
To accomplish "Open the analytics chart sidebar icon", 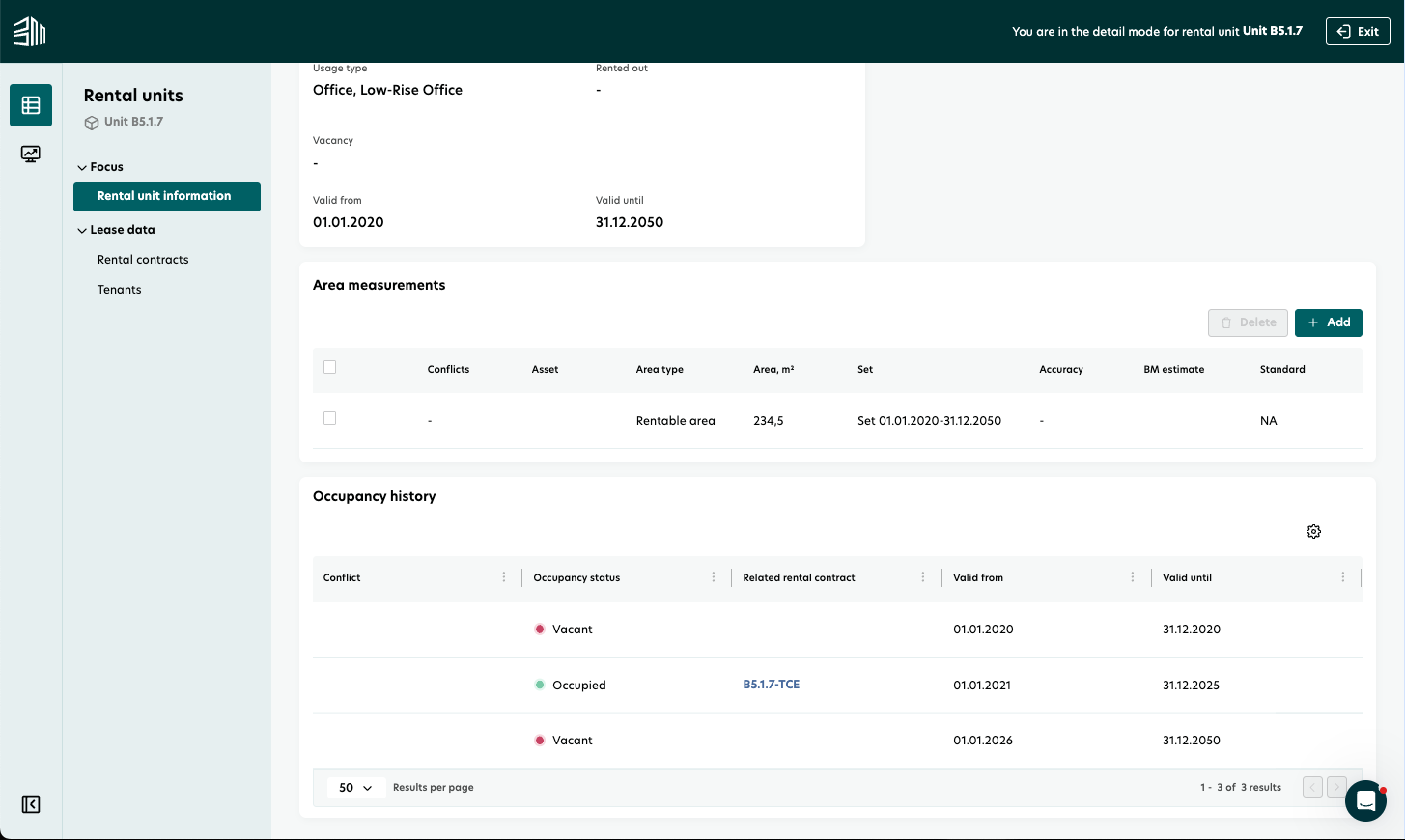I will click(x=31, y=154).
